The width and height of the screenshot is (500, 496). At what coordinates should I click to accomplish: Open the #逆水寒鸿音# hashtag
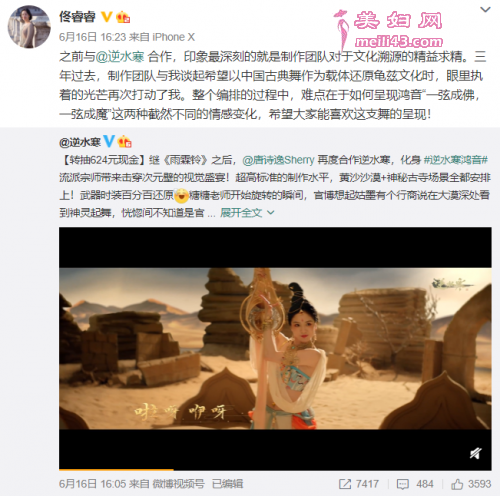pos(456,160)
